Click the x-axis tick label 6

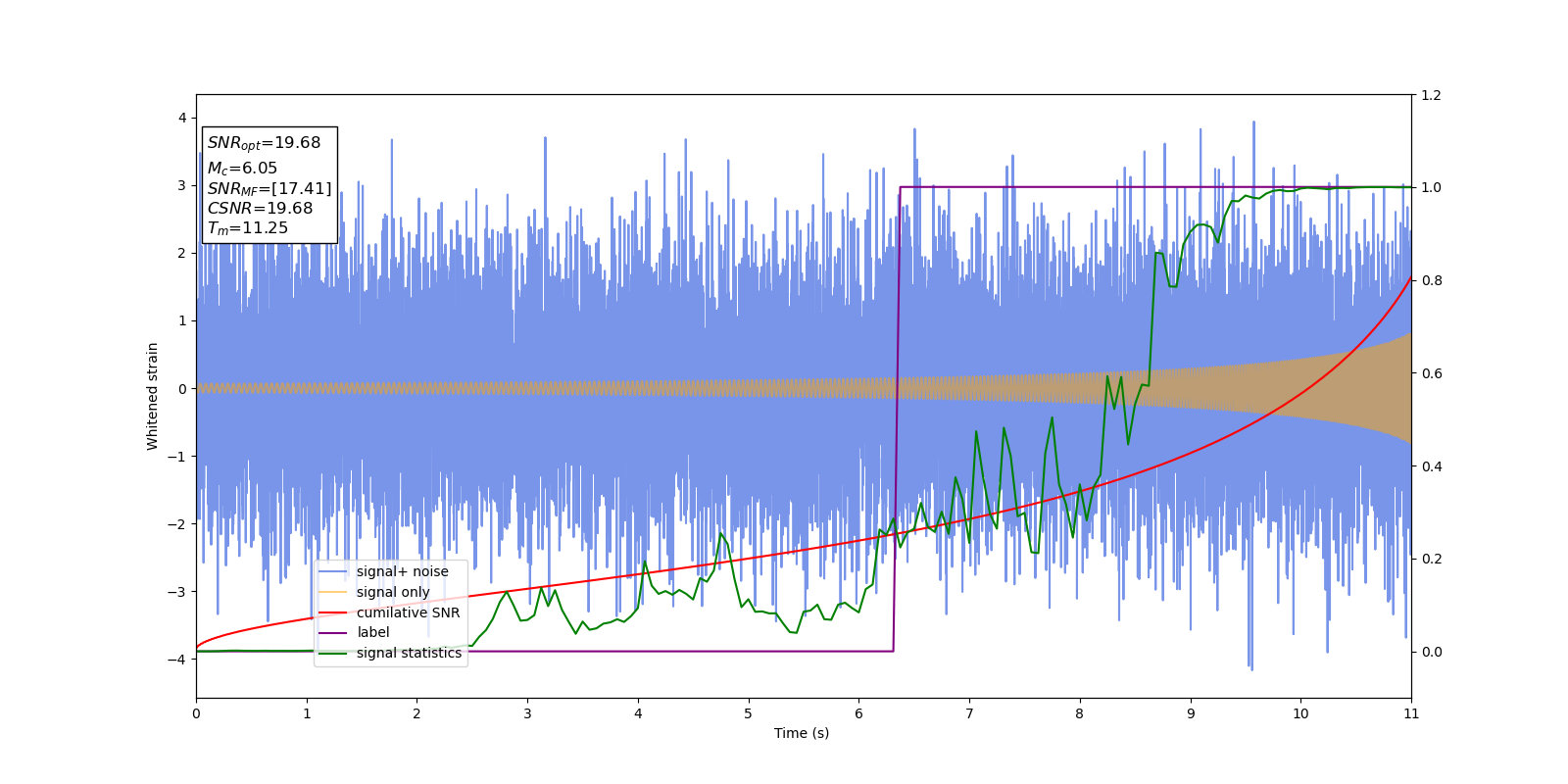coord(859,713)
